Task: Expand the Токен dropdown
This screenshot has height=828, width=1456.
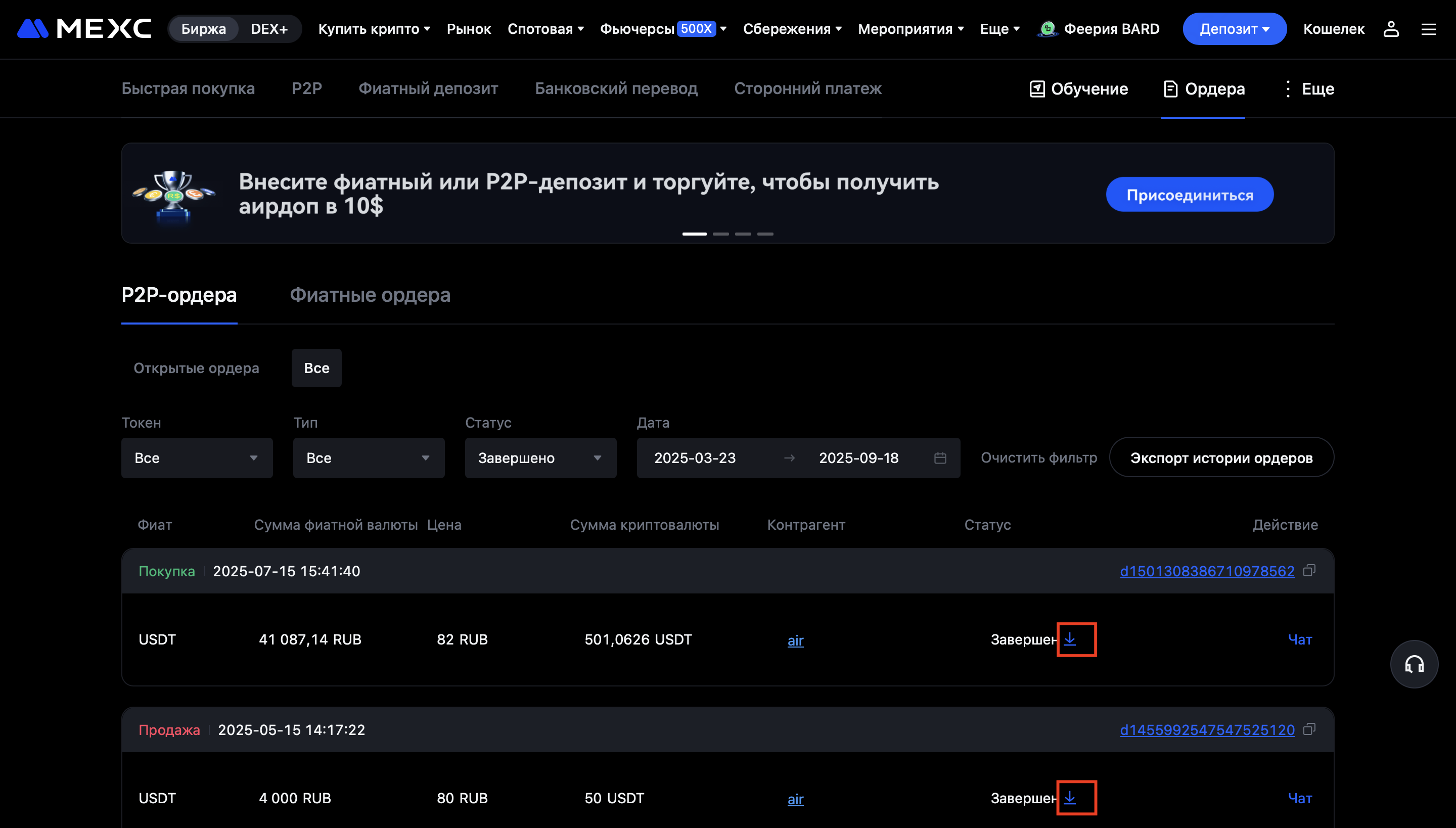Action: 197,458
